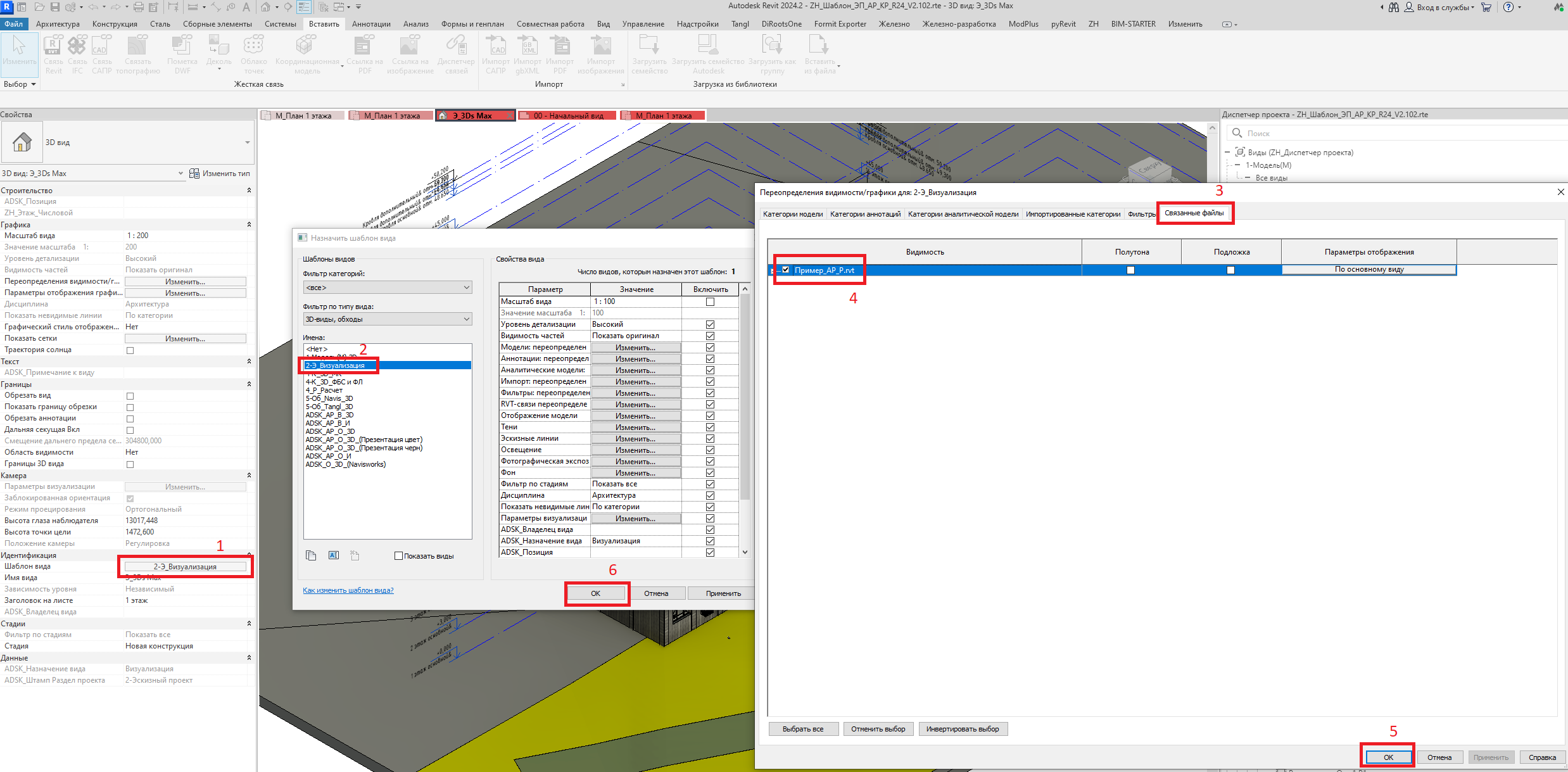Open the Фильтр категорий dropdown
Image resolution: width=1568 pixels, height=772 pixels.
tap(388, 288)
